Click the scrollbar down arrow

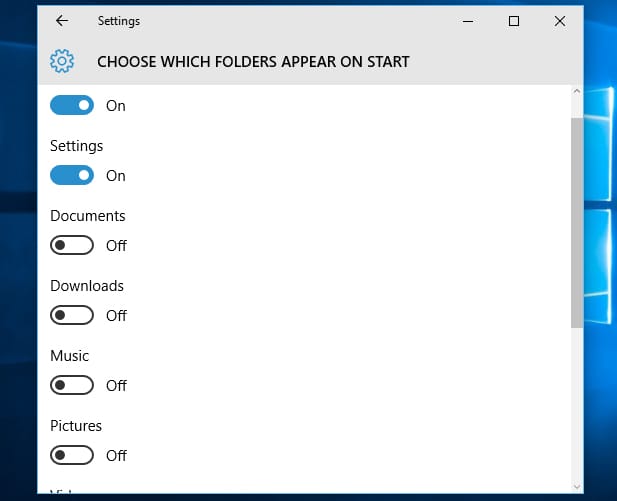577,487
